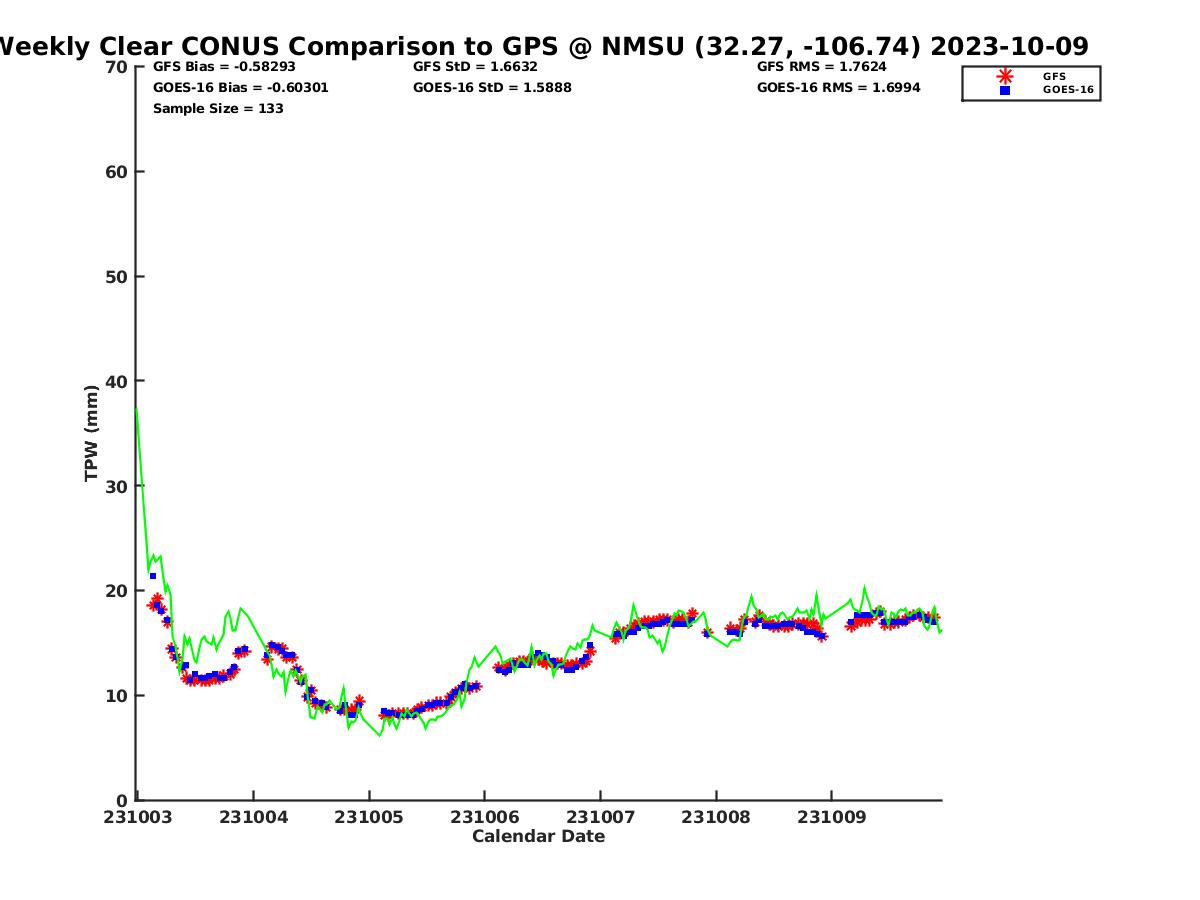Click the green GPS line's peak near 37 mm
1200x900 pixels.
click(x=136, y=409)
